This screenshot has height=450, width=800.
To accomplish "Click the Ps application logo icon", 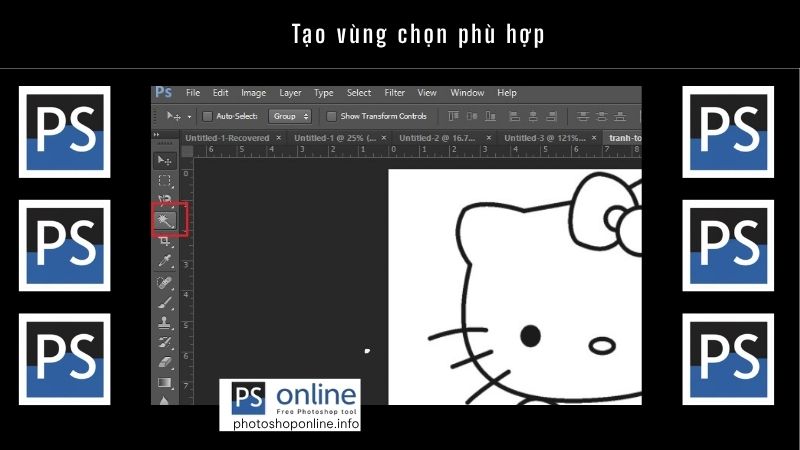I will coord(163,92).
